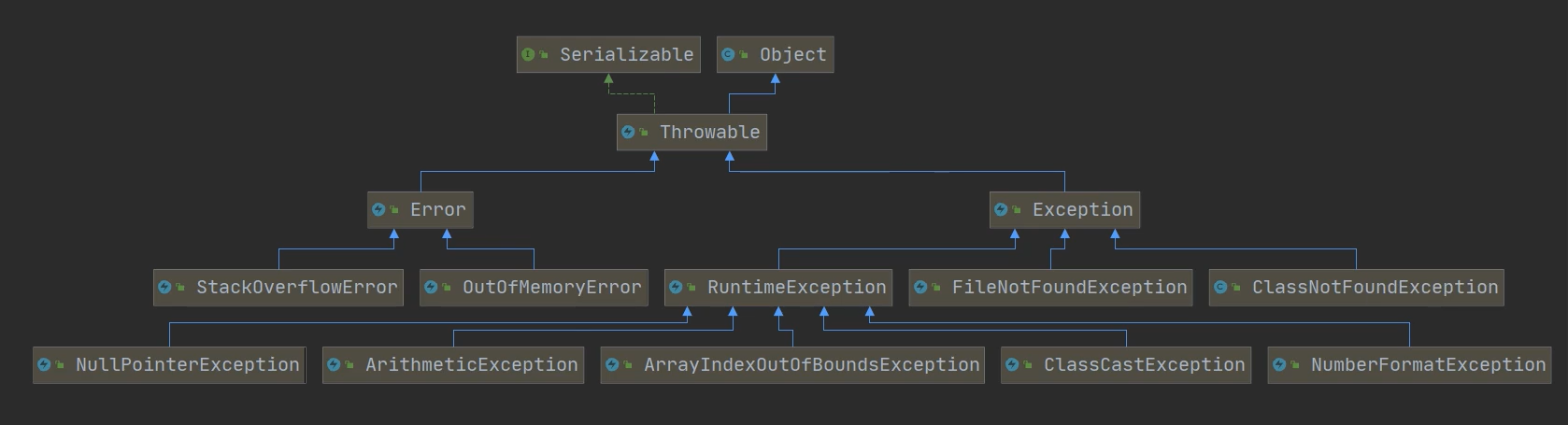Screen dimensions: 1568x425
Task: Click the class icon on Object
Action: click(728, 54)
